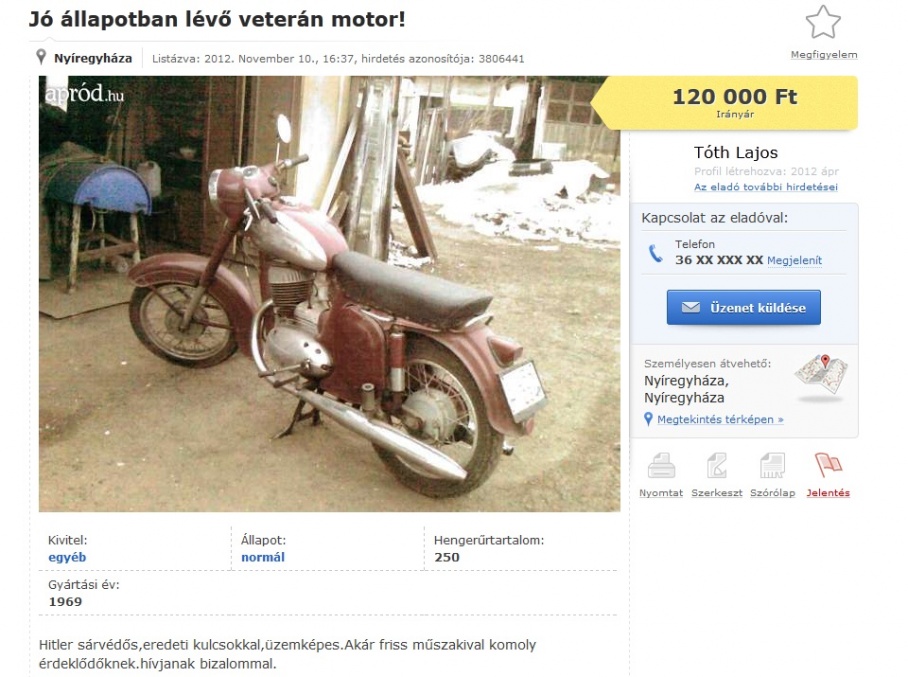908x677 pixels.
Task: Click the Megfigyelem watch label
Action: [x=823, y=55]
